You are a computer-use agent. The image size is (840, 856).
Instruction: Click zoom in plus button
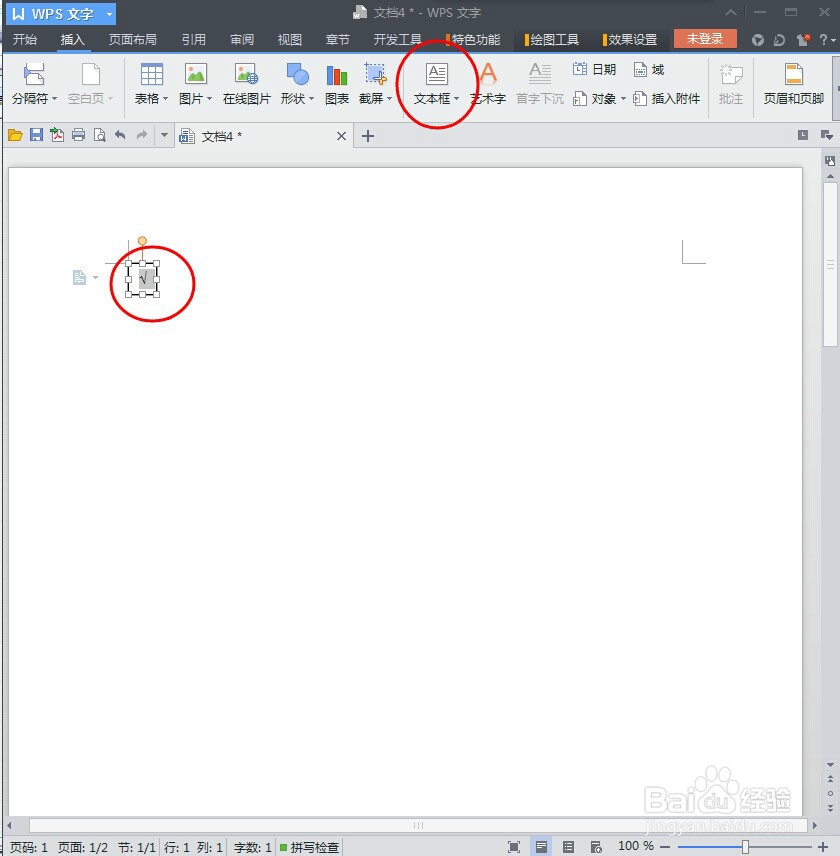click(823, 847)
